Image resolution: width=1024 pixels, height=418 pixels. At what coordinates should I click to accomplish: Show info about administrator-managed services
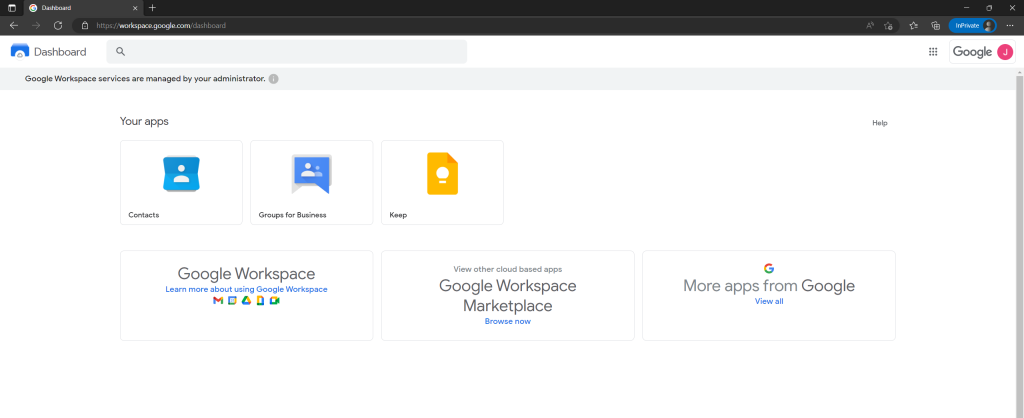click(274, 79)
